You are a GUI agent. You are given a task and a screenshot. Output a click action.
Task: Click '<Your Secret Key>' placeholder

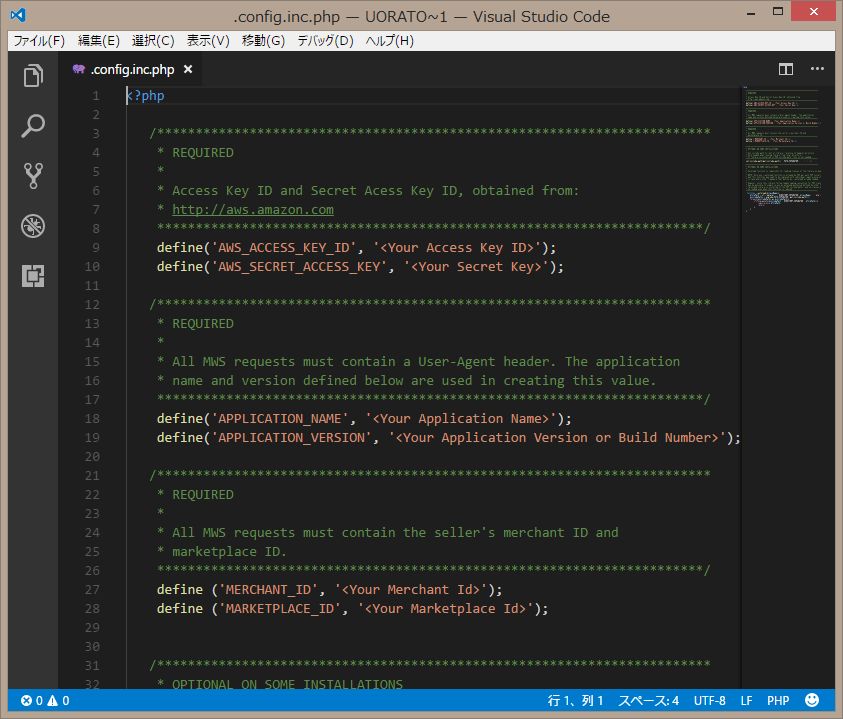tap(476, 266)
